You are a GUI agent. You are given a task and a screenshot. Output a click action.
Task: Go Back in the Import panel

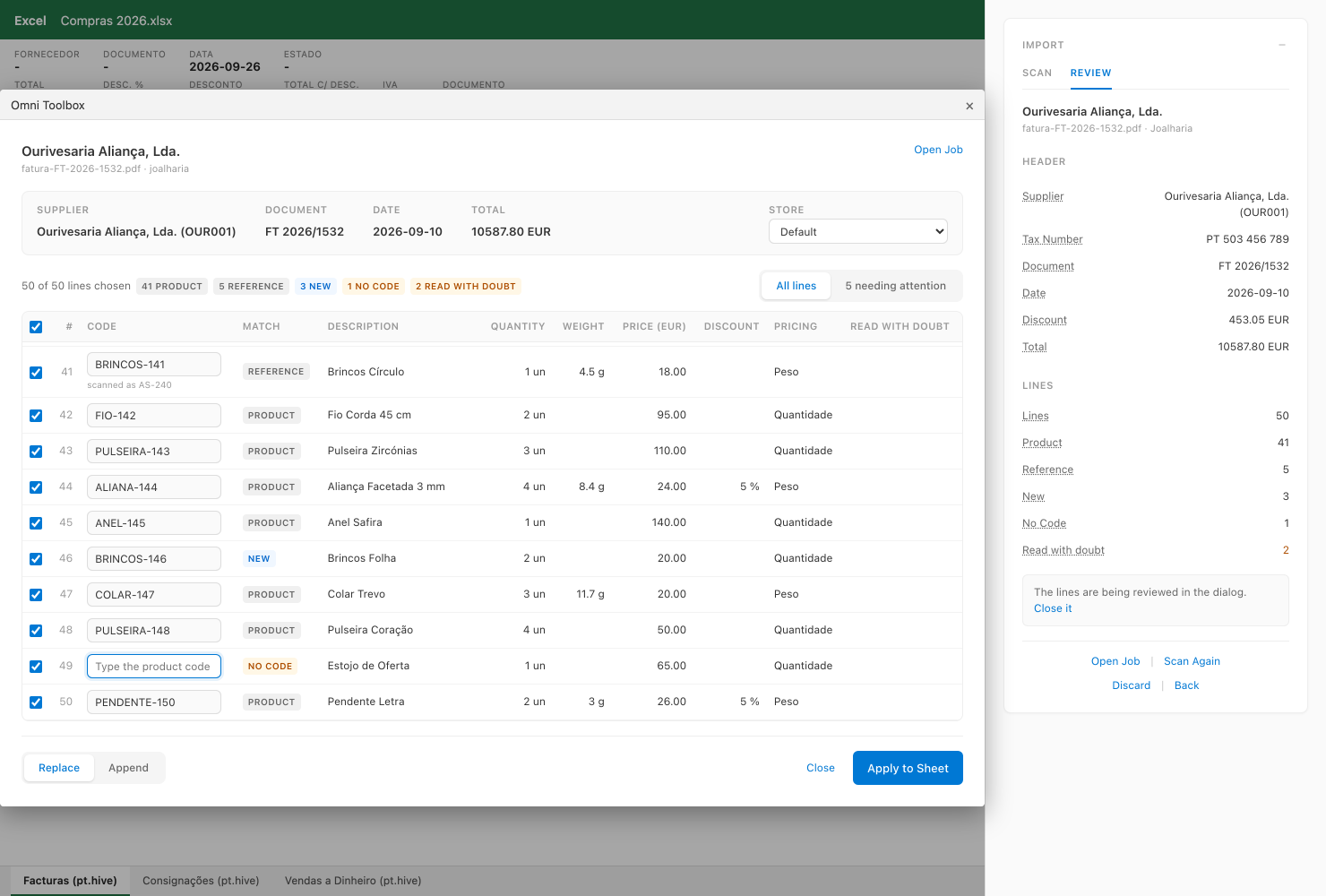[x=1186, y=685]
